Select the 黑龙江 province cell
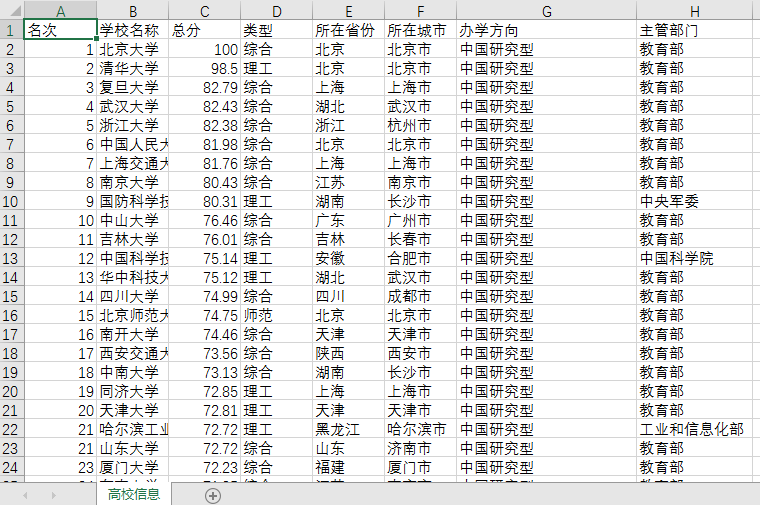 [348, 429]
